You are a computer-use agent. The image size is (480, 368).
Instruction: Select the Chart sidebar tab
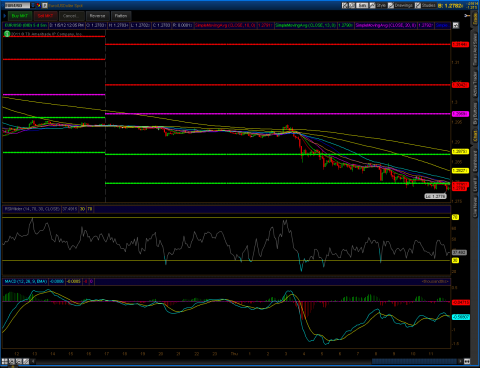475,136
